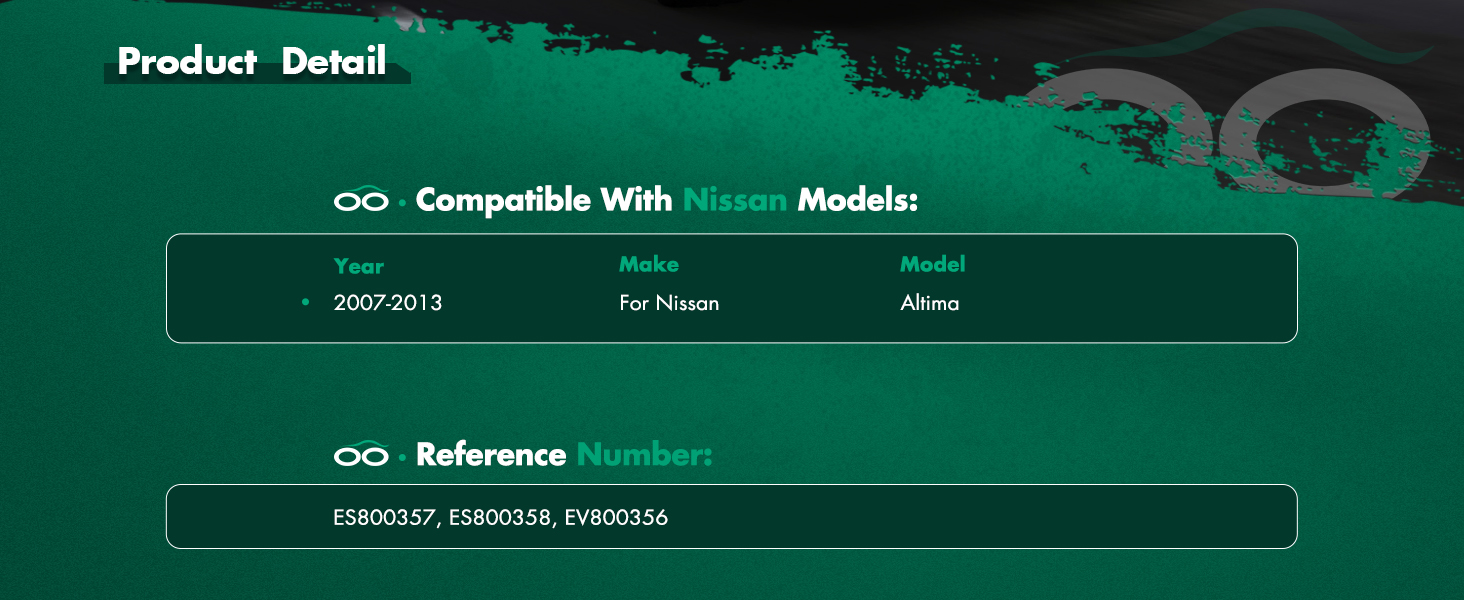
Task: Click the car icon beside Reference Number
Action: [x=361, y=453]
